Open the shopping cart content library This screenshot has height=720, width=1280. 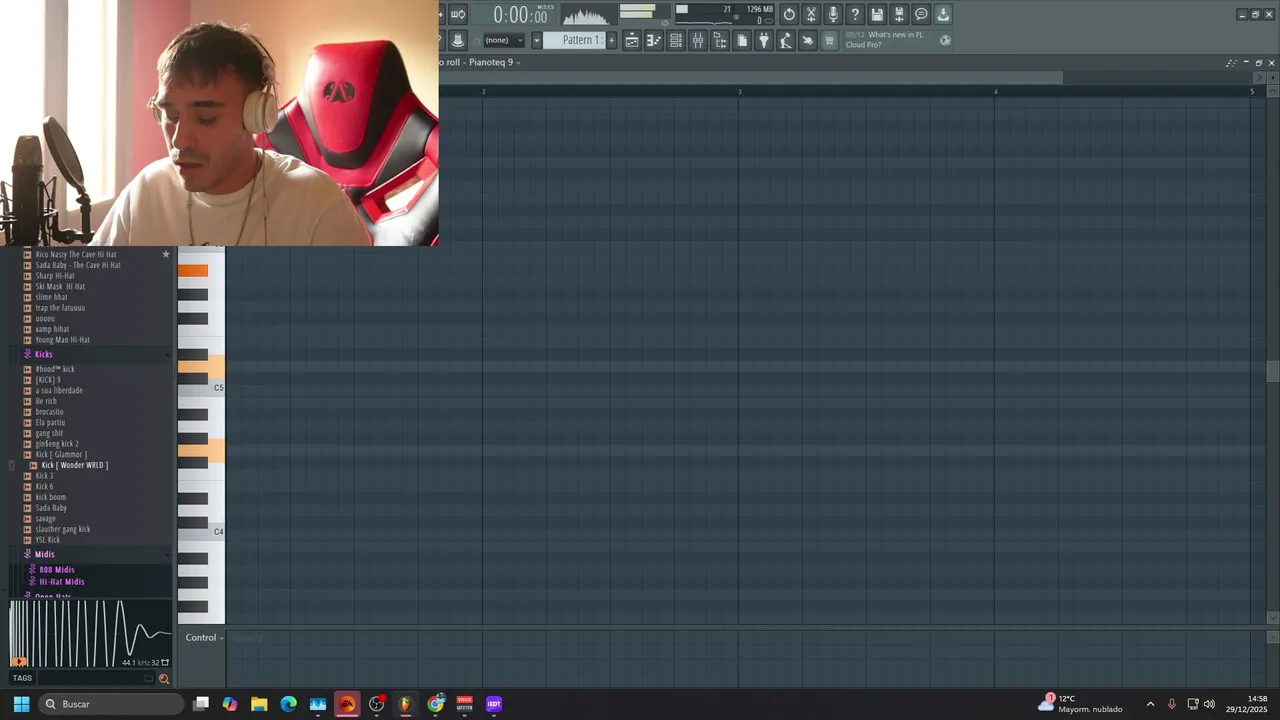829,40
